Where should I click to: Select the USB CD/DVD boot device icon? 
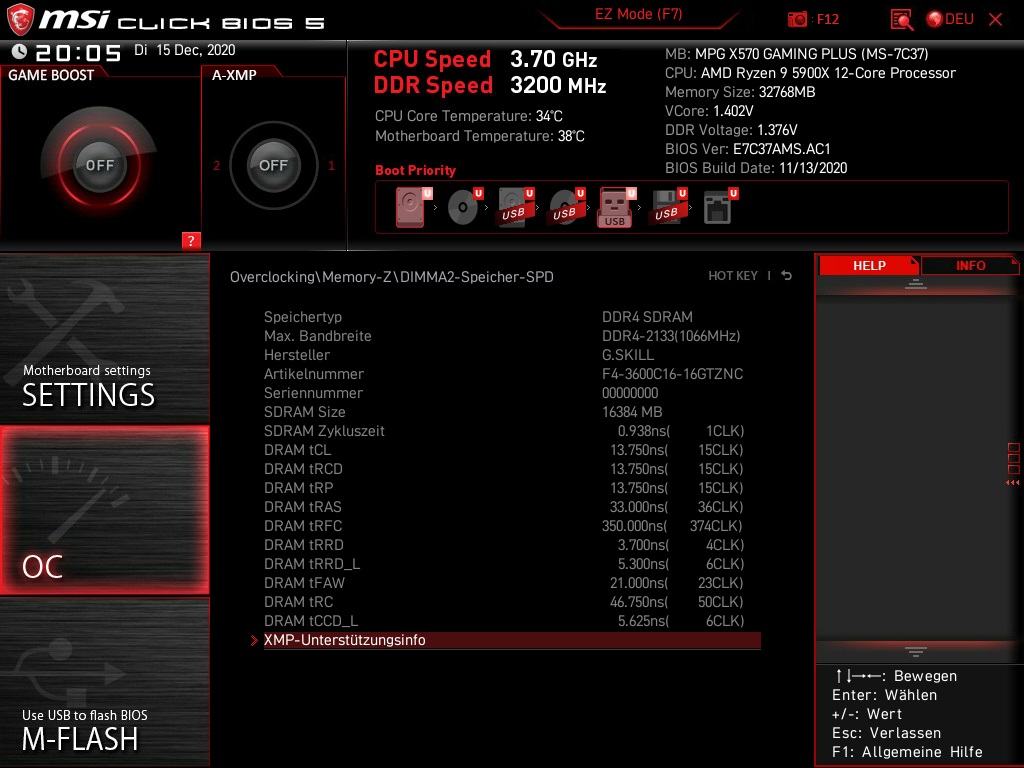(x=567, y=207)
